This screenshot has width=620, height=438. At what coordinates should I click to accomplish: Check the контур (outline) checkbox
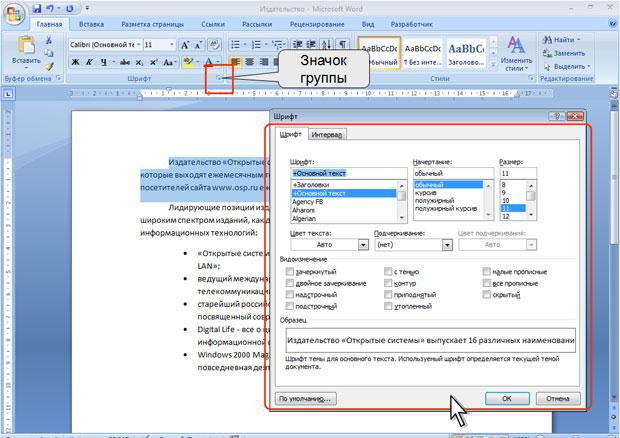(x=388, y=283)
